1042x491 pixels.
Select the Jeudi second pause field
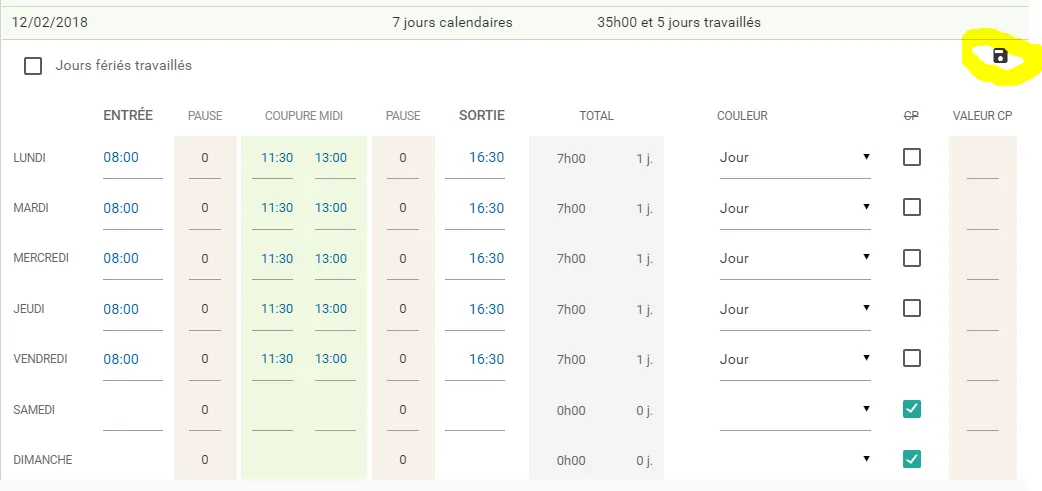click(403, 309)
